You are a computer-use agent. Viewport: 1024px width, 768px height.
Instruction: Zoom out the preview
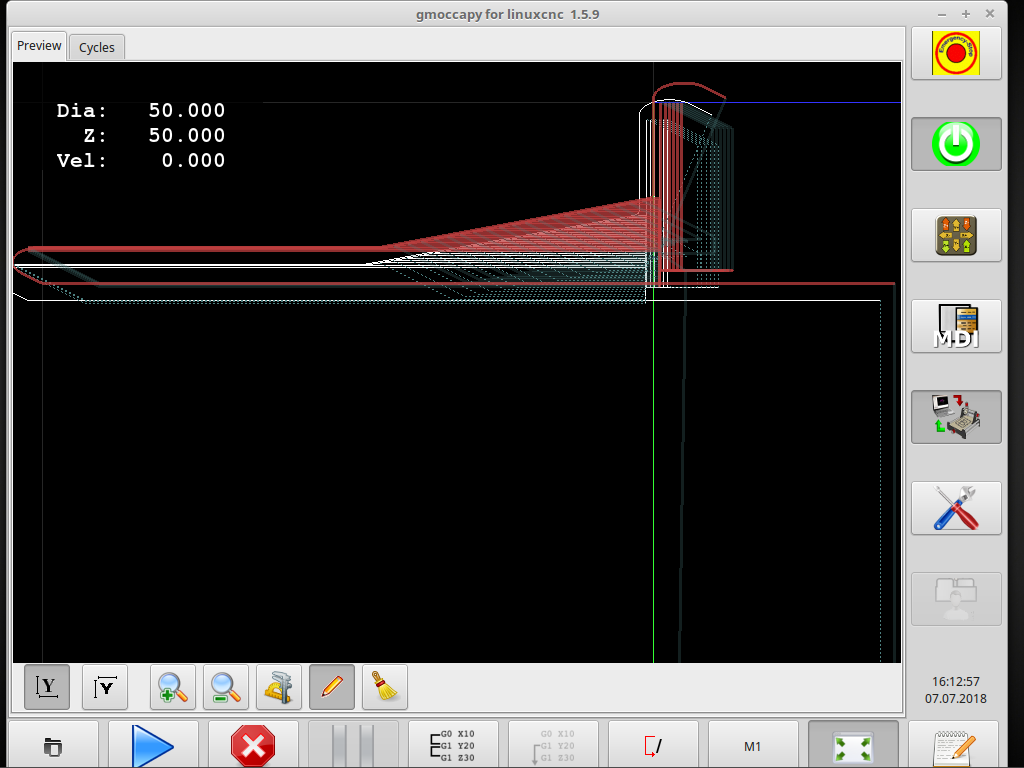click(x=226, y=687)
